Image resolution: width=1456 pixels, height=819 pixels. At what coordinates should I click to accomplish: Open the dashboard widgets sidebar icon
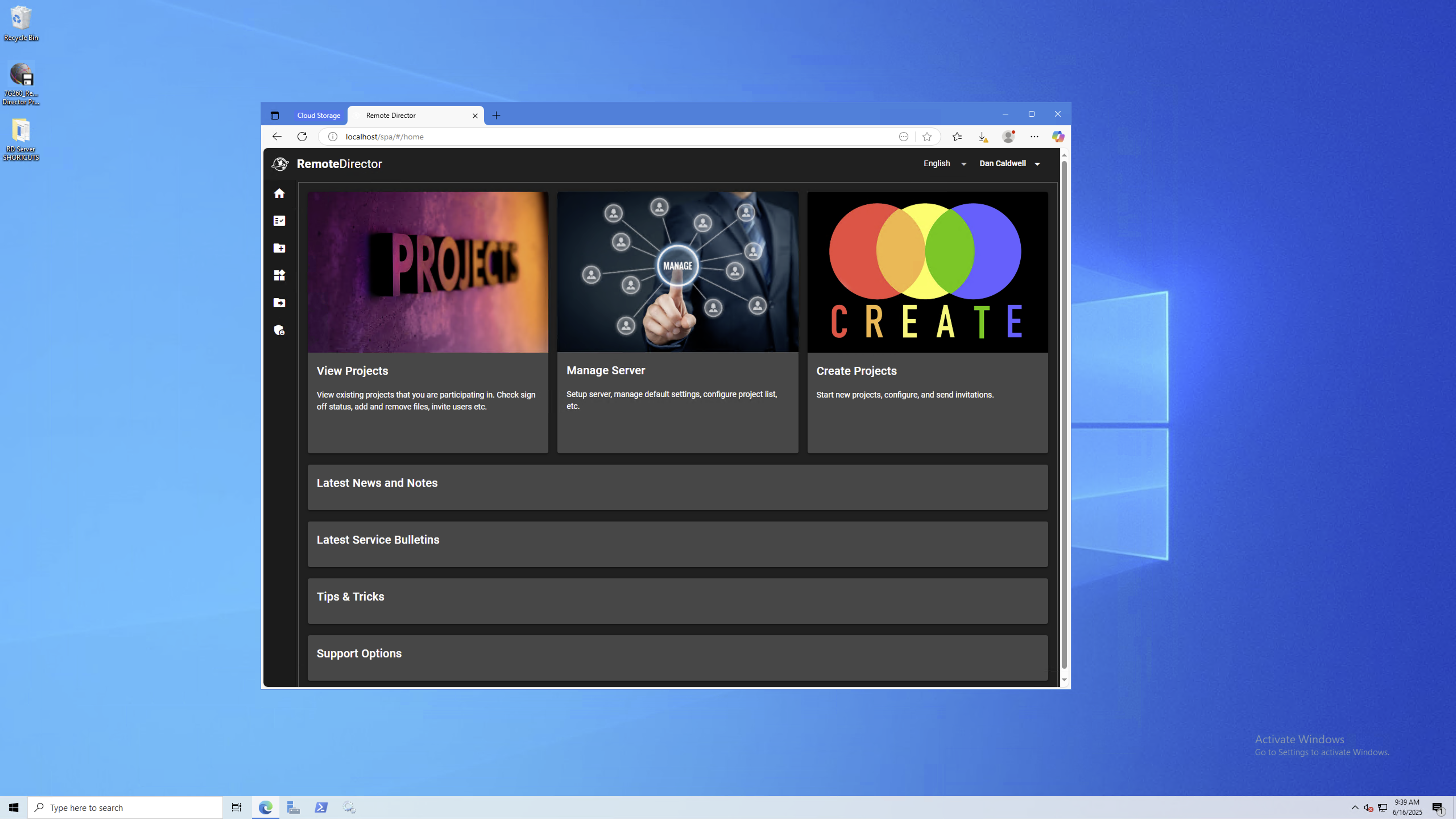tap(279, 275)
